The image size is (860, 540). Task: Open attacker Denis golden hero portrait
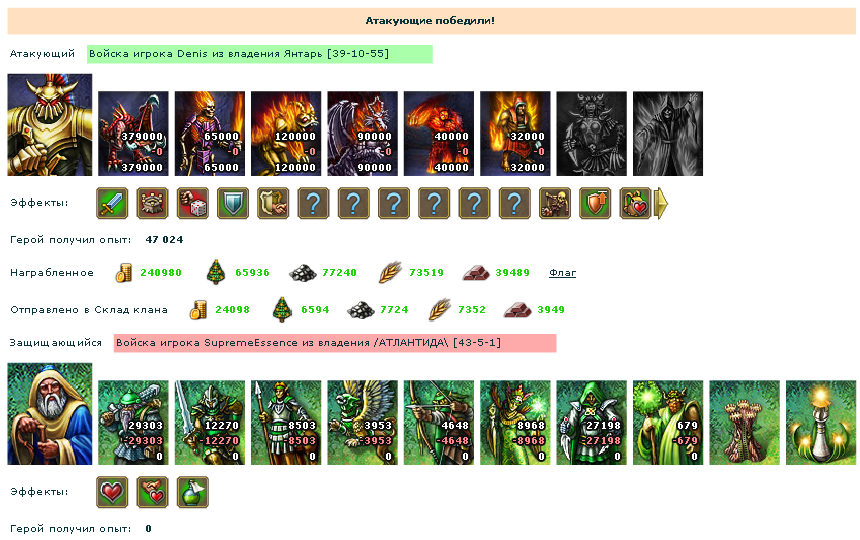[x=50, y=125]
